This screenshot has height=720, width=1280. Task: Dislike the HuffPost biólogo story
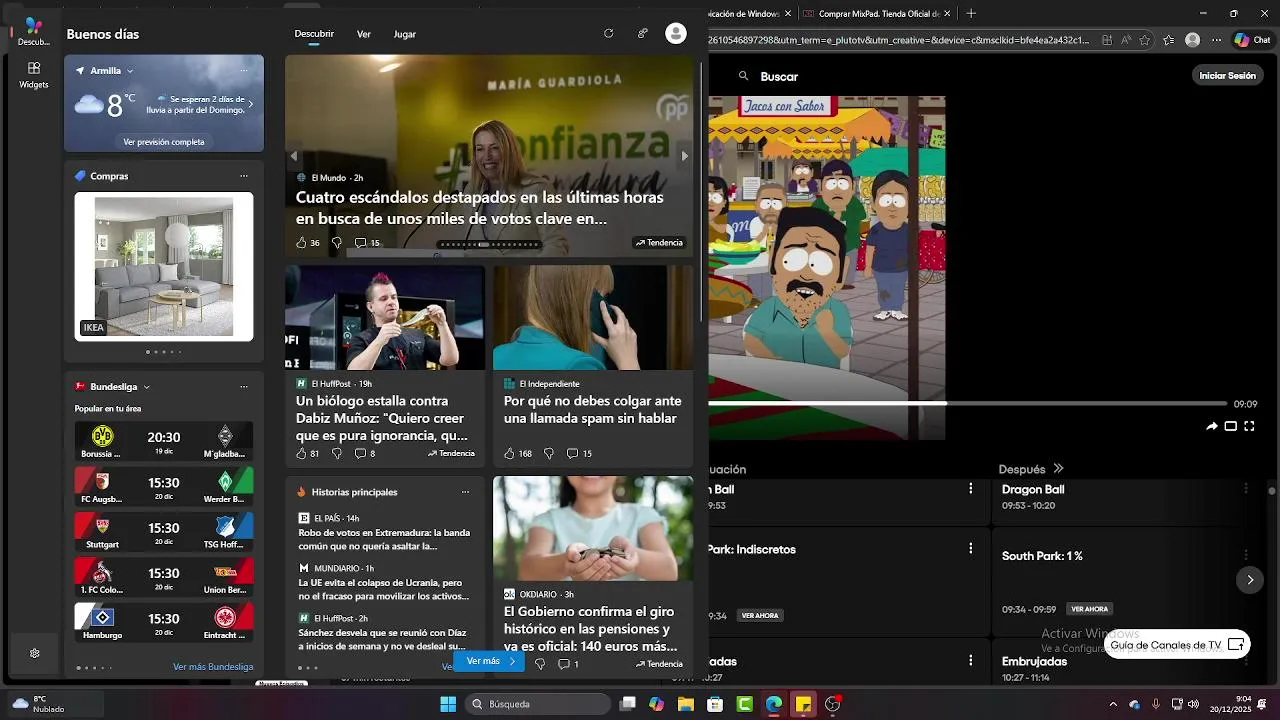pyautogui.click(x=337, y=453)
